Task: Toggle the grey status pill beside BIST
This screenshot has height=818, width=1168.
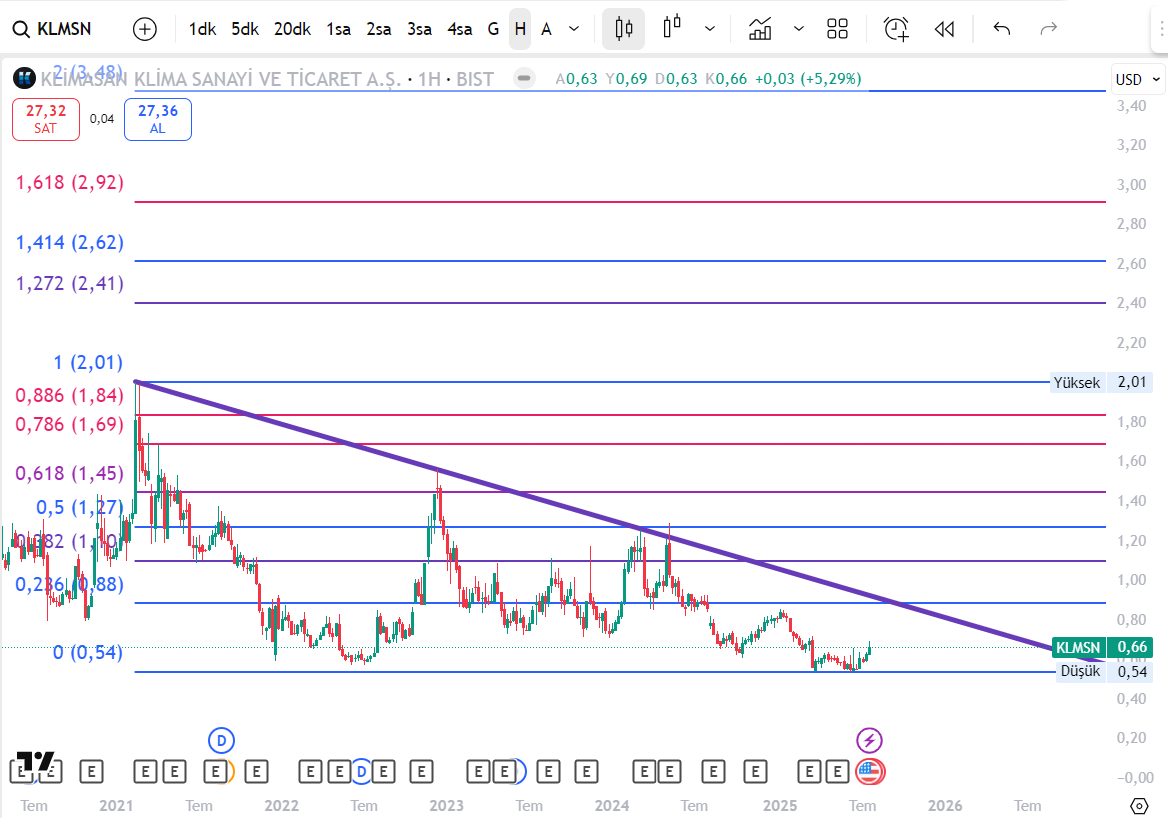Action: 524,77
